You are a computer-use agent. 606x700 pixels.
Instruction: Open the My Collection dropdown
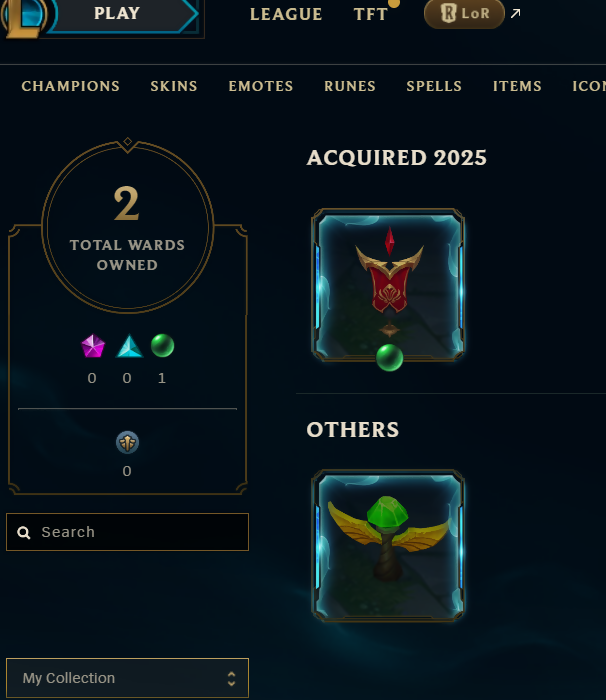pos(127,678)
